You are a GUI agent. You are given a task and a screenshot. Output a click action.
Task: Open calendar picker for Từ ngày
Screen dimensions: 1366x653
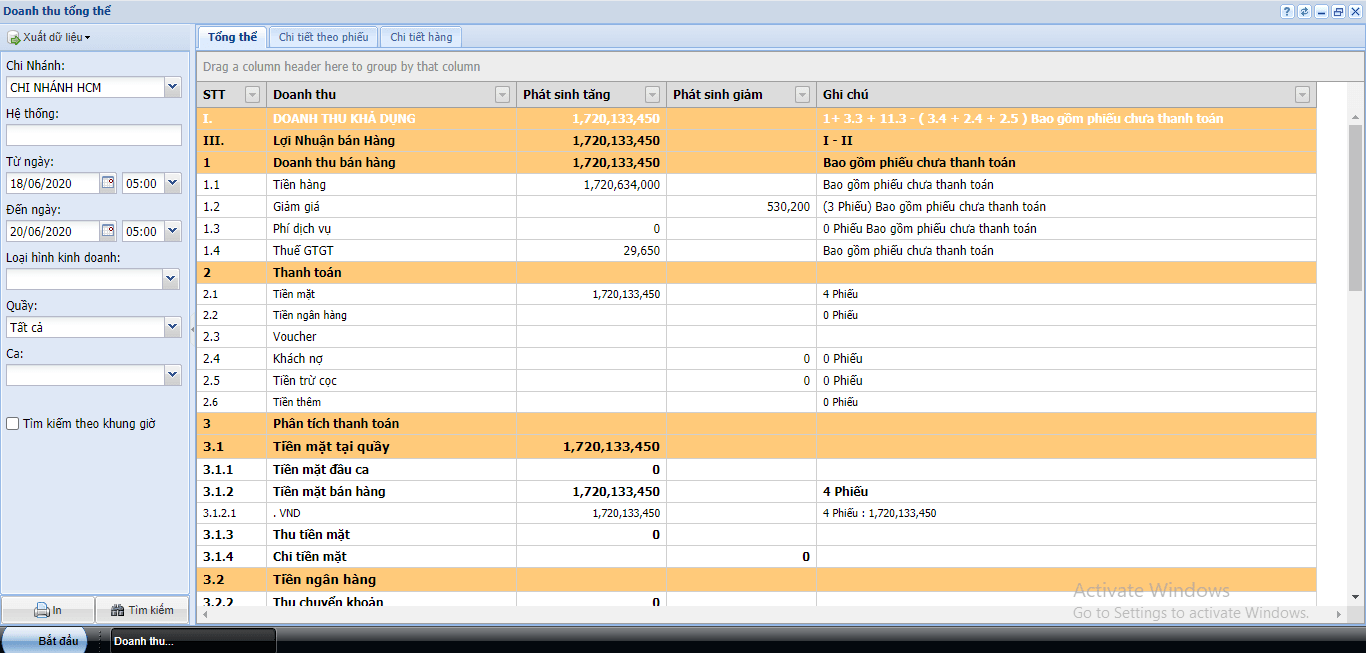(x=108, y=183)
